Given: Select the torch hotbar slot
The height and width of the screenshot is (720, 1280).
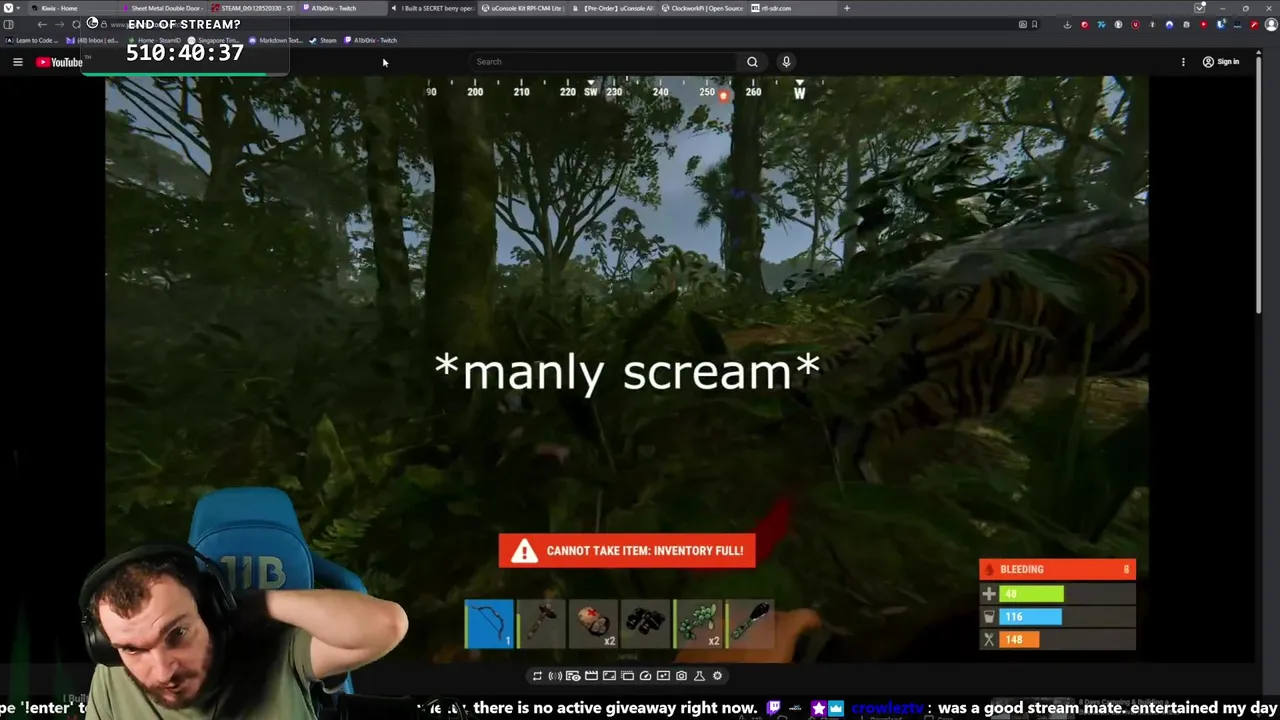Looking at the screenshot, I should click(x=749, y=624).
